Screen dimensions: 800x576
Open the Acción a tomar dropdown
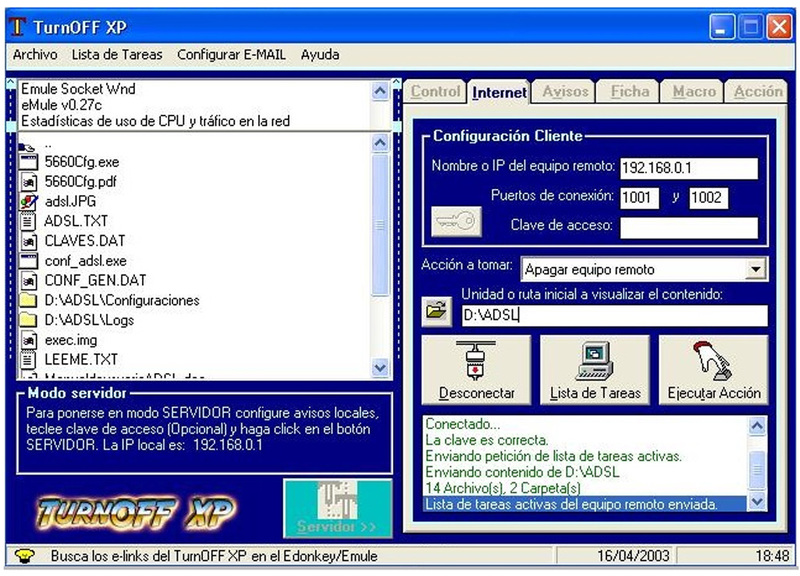tap(755, 269)
